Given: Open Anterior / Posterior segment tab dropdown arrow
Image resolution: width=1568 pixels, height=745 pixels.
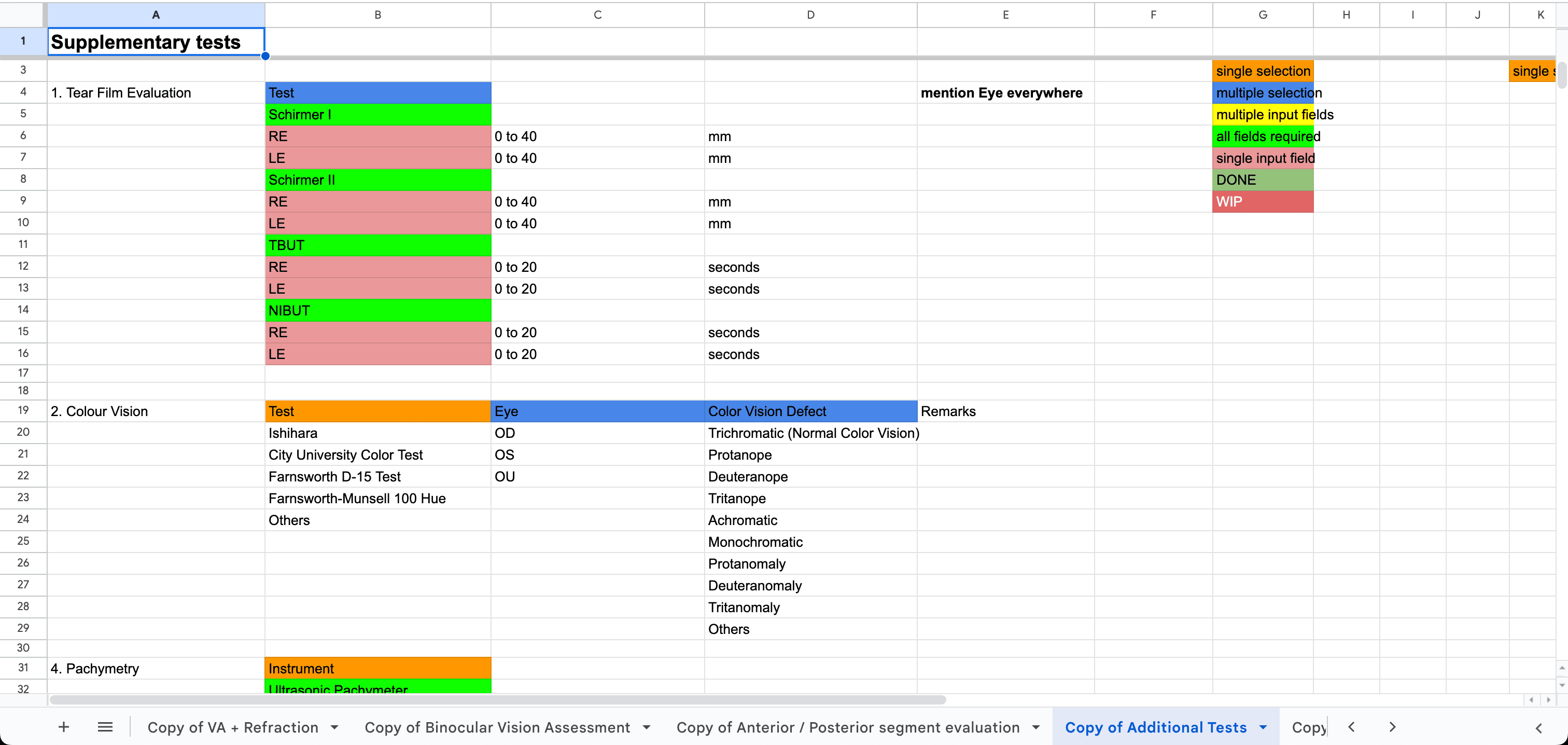Looking at the screenshot, I should 1036,727.
